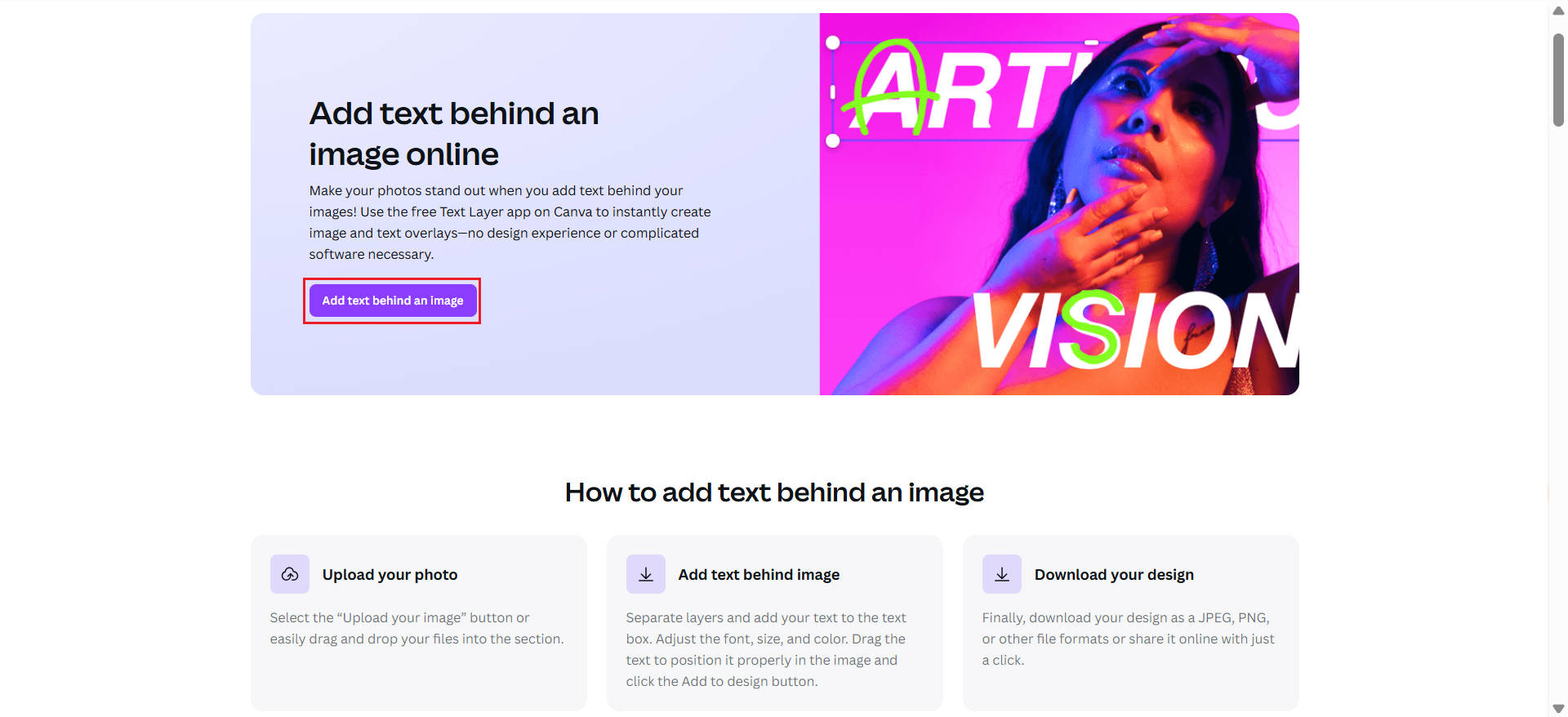Click the Download your design card description
This screenshot has height=717, width=1568.
1128,639
